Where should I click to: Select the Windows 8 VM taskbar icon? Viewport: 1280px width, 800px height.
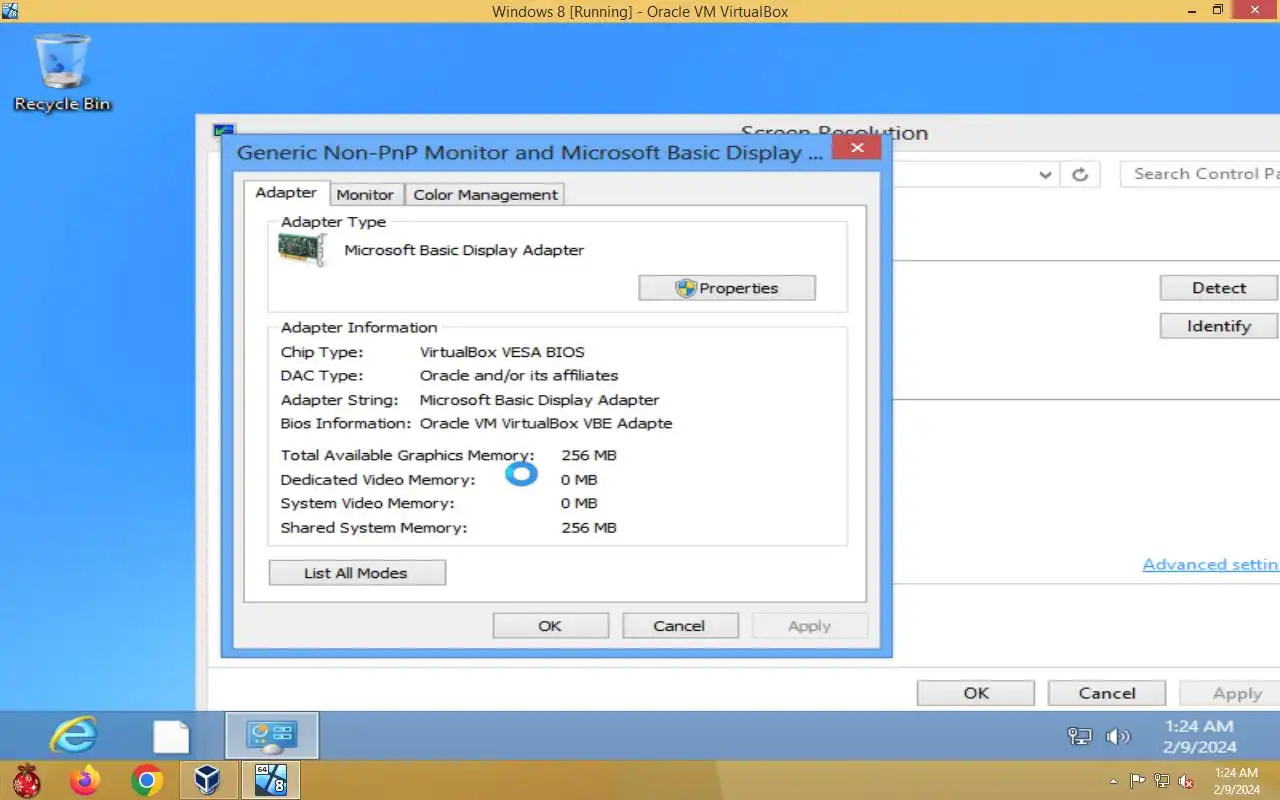(270, 780)
